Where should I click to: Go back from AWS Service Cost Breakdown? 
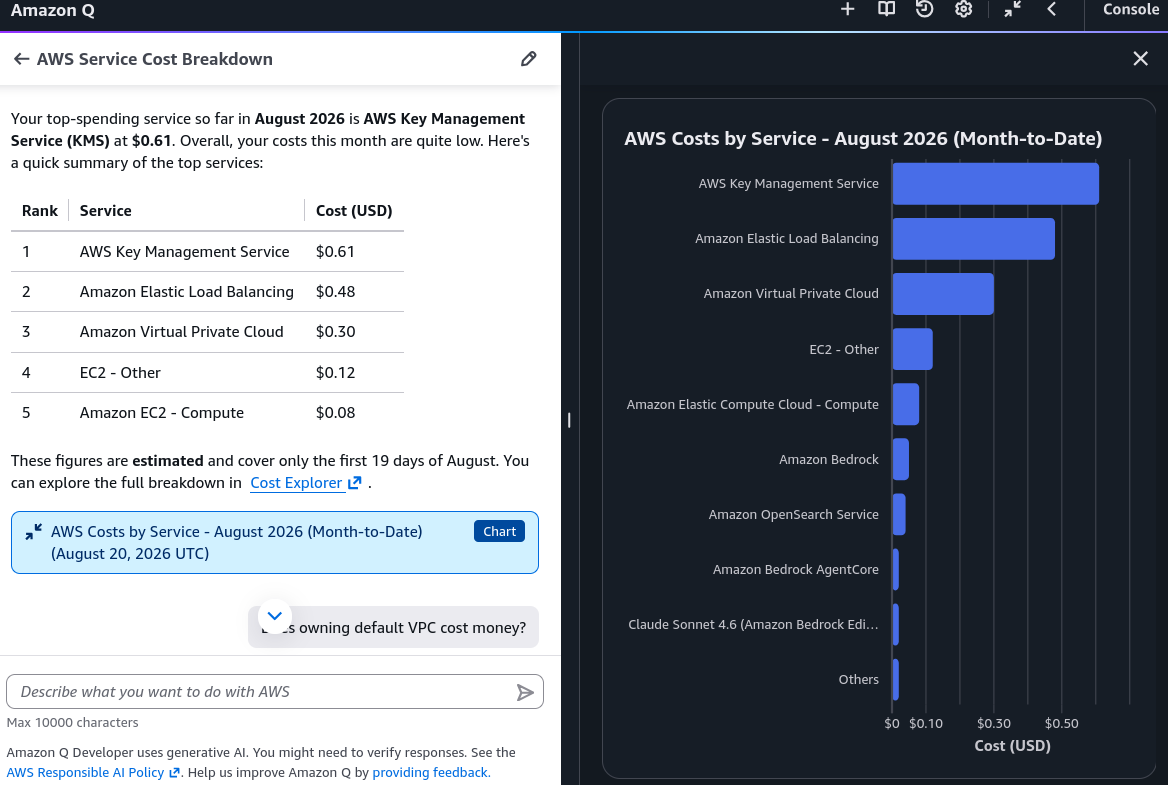coord(21,59)
